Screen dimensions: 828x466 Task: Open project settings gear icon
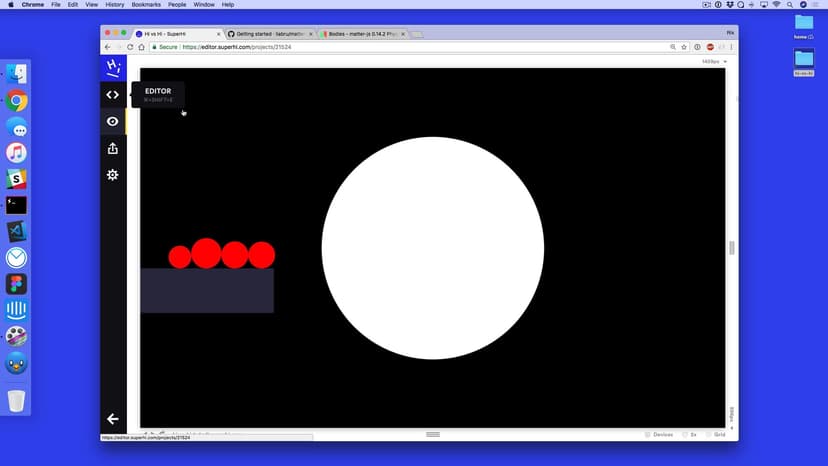pyautogui.click(x=112, y=174)
